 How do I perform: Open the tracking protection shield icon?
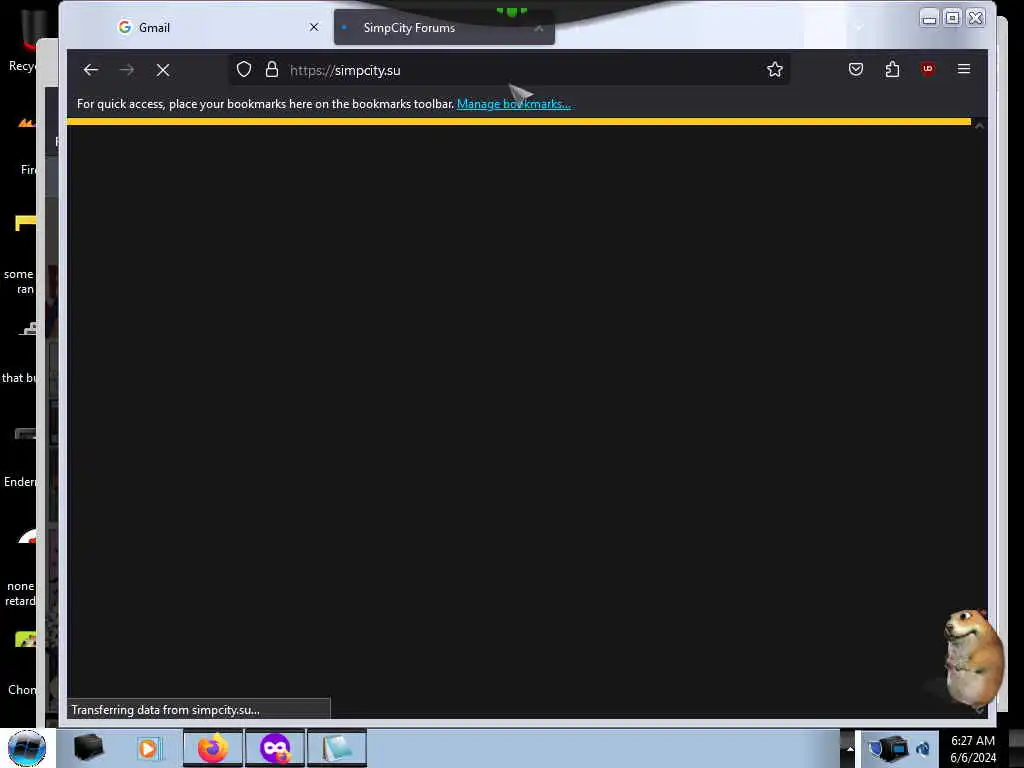point(244,69)
